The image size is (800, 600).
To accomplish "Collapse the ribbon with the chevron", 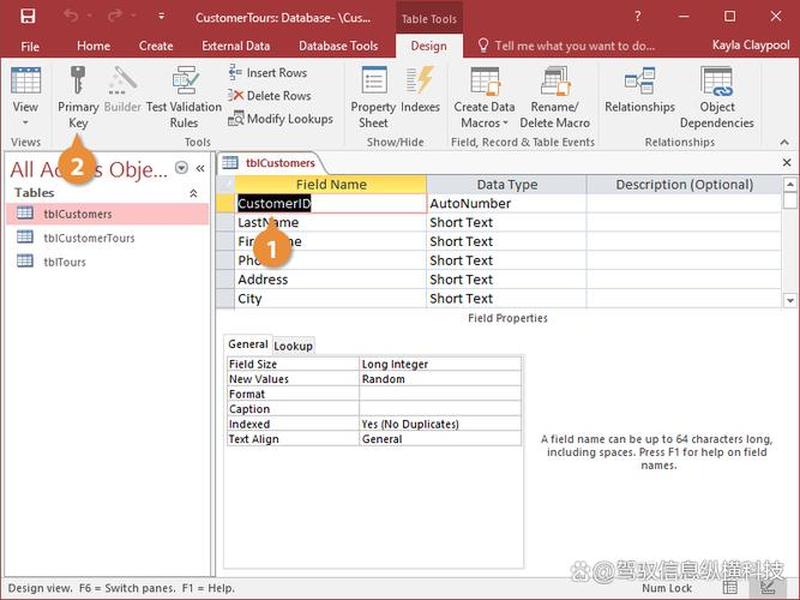I will [785, 142].
